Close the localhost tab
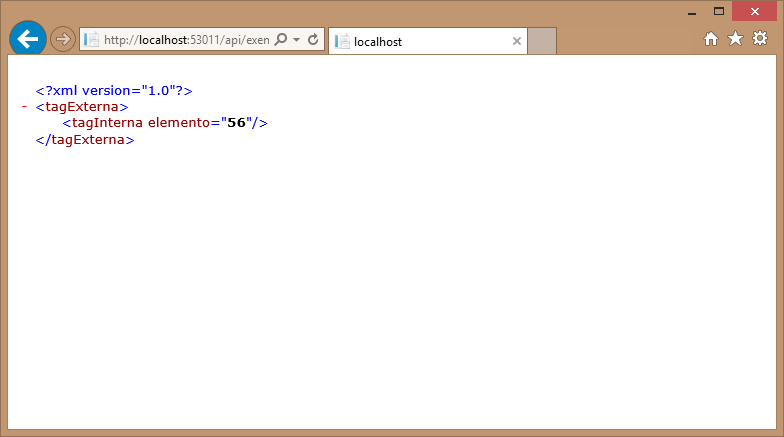This screenshot has width=784, height=437. 517,42
